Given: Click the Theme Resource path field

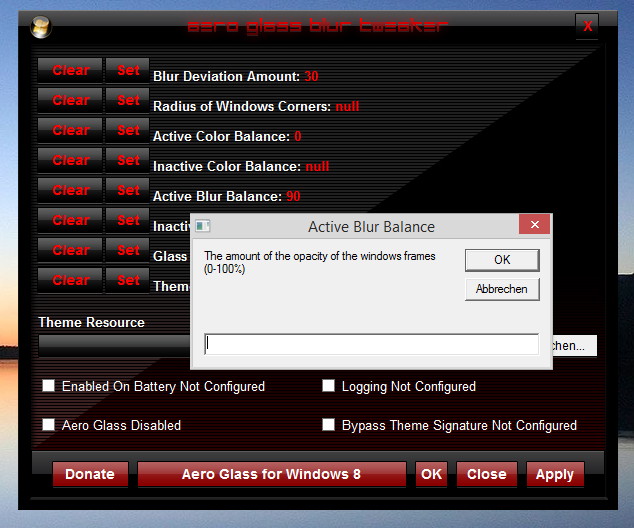Looking at the screenshot, I should tap(114, 346).
